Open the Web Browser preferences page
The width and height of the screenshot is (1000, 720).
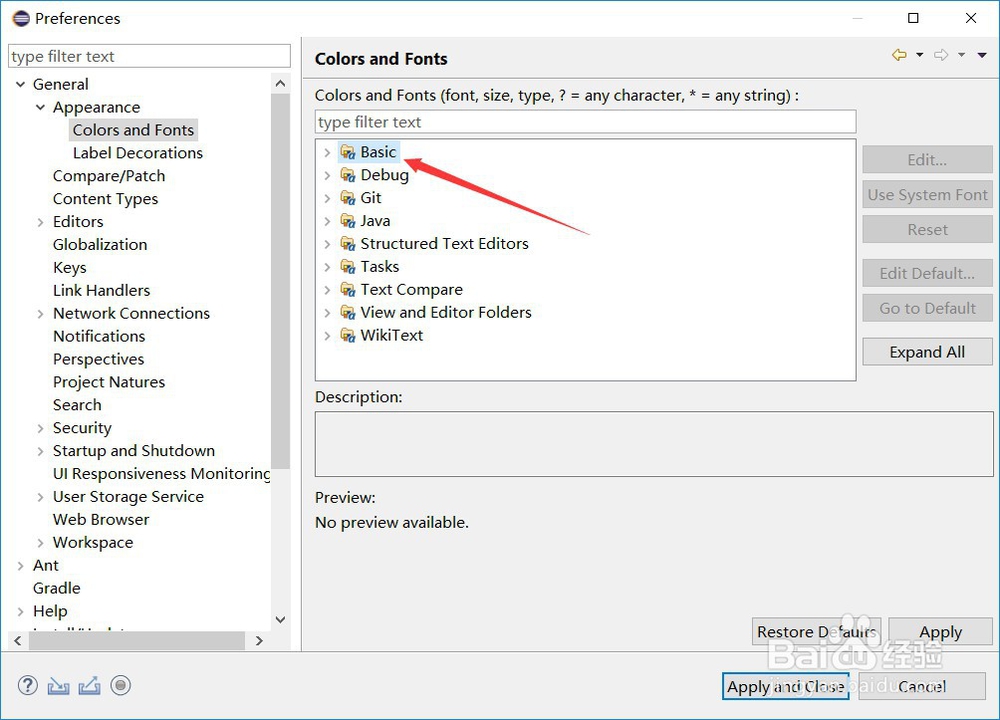point(101,520)
